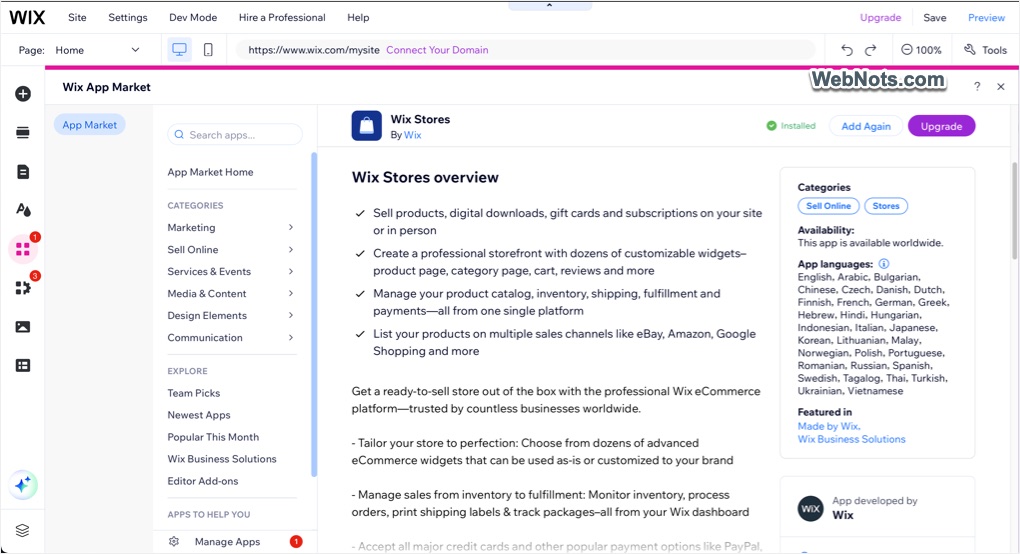Viewport: 1020px width, 554px height.
Task: Open the 100% zoom control
Action: (921, 50)
